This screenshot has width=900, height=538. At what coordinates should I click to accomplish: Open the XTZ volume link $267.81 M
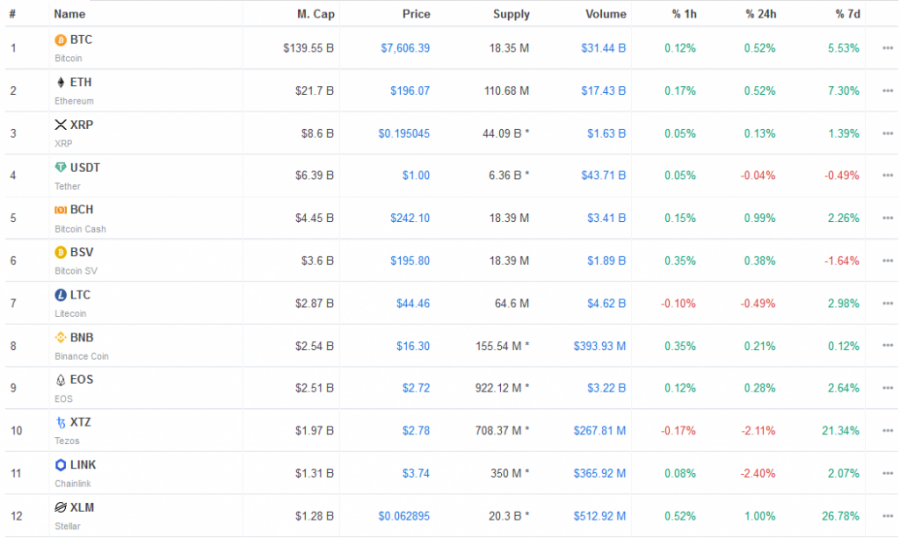pyautogui.click(x=600, y=431)
